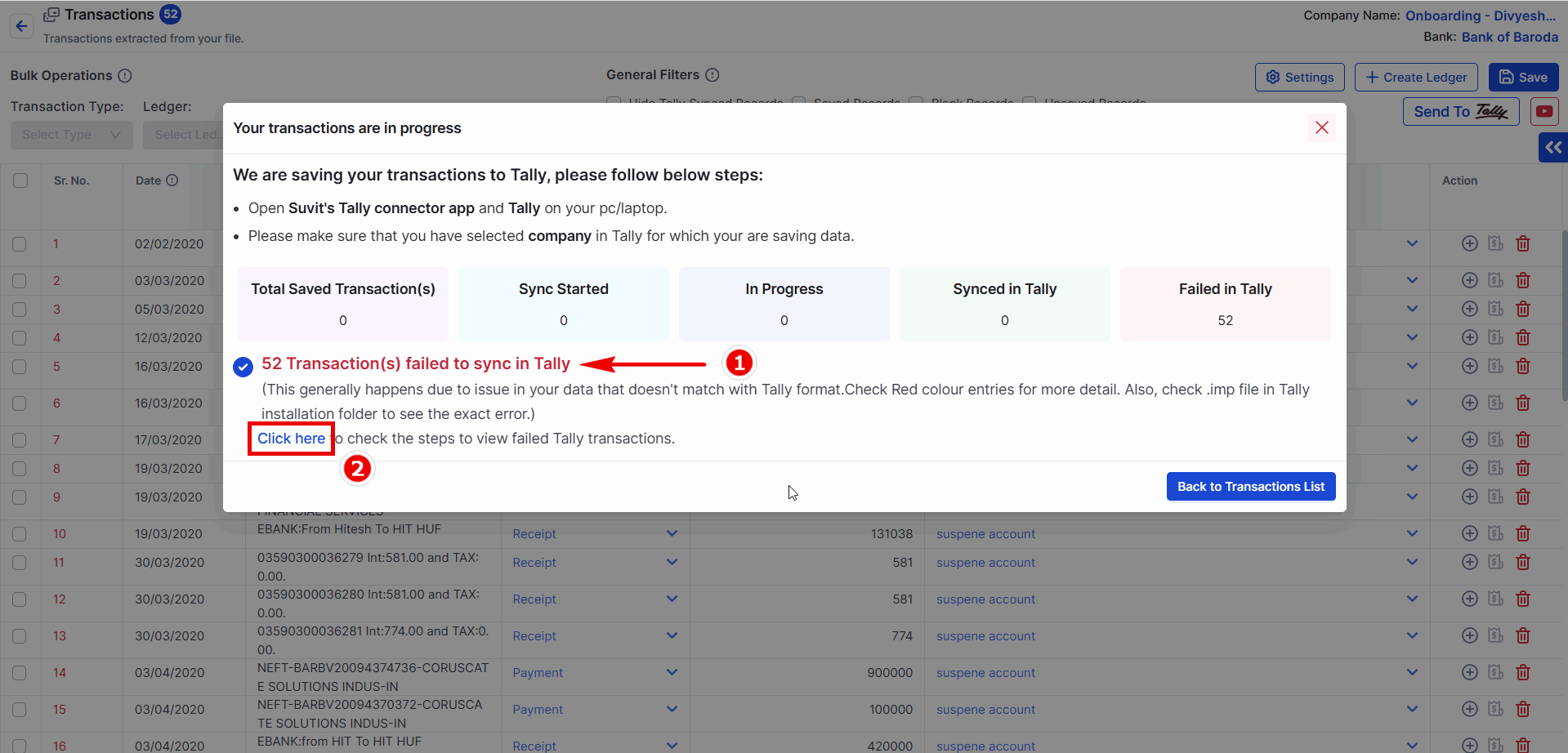Collapse side panel with double chevron icon
The height and width of the screenshot is (753, 1568).
[1552, 148]
